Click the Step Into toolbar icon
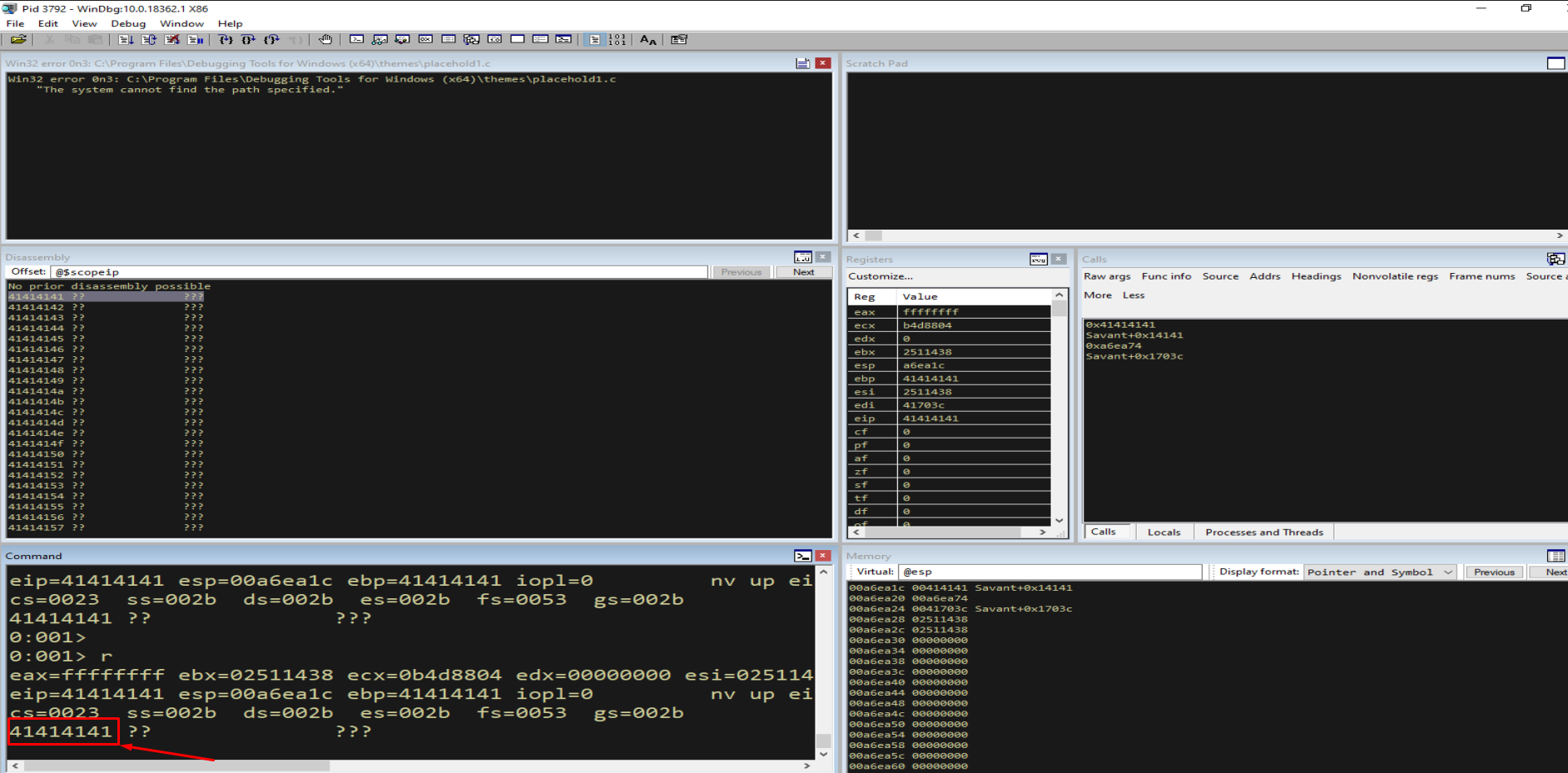The width and height of the screenshot is (1568, 773). pyautogui.click(x=226, y=39)
